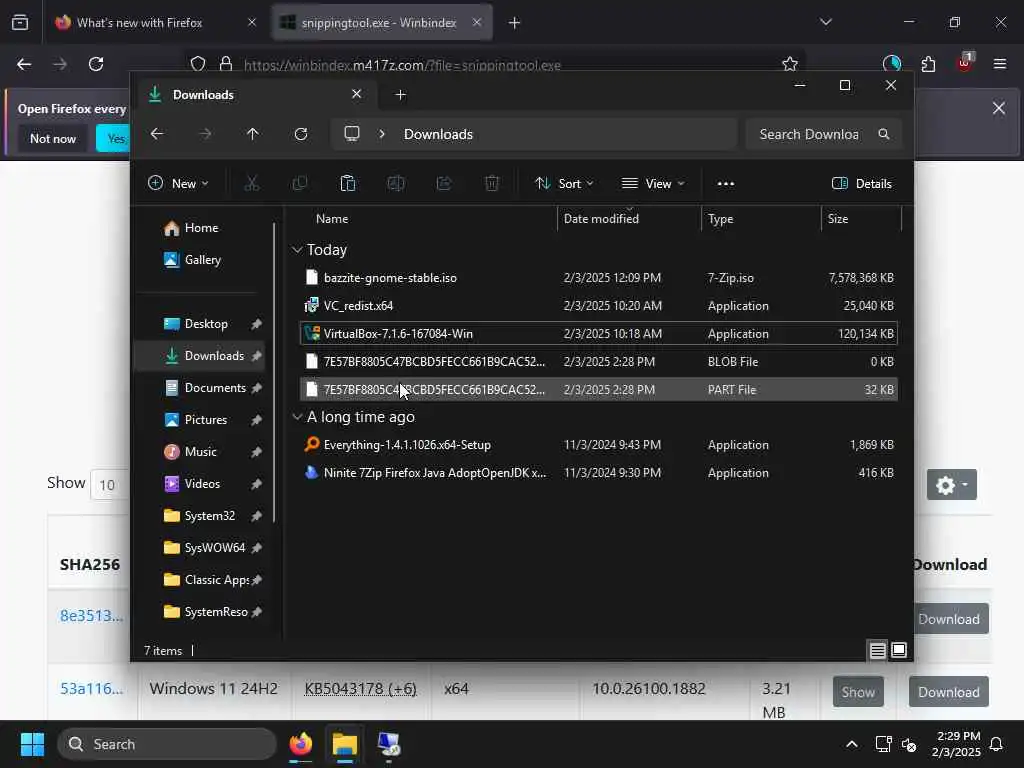
Task: Click the taskbar Search box
Action: tap(167, 744)
